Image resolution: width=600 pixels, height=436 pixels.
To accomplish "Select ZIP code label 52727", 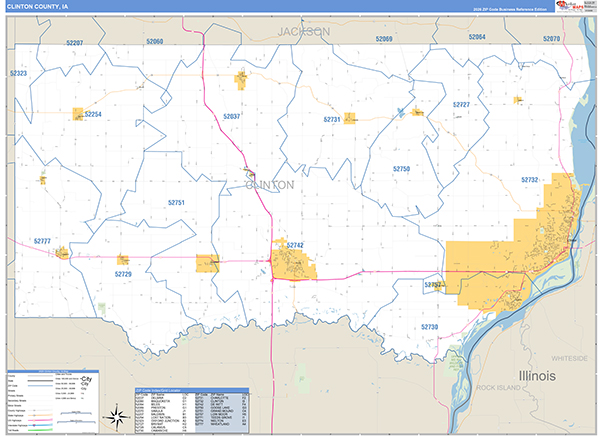I will (461, 105).
